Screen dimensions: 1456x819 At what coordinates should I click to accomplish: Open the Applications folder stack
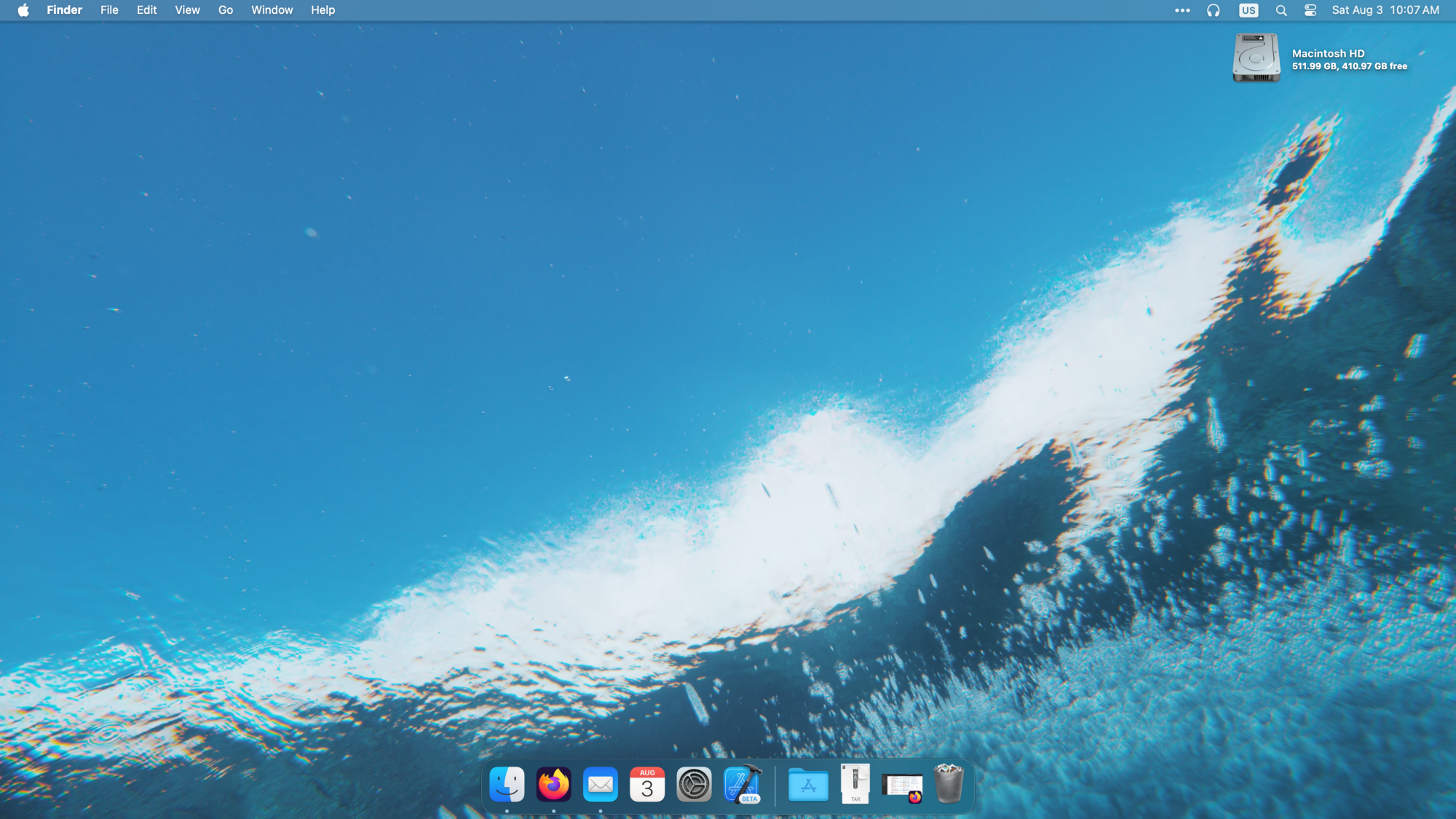coord(808,785)
